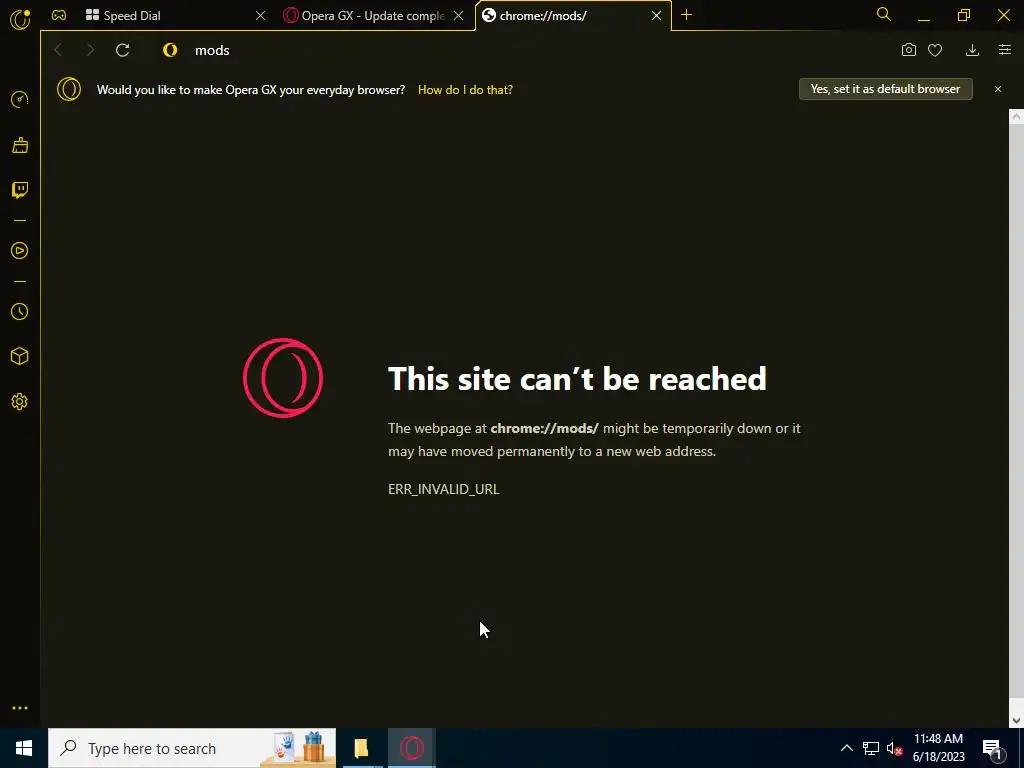1024x768 pixels.
Task: Open taskbar clock showing 11:48 AM
Action: [x=938, y=748]
